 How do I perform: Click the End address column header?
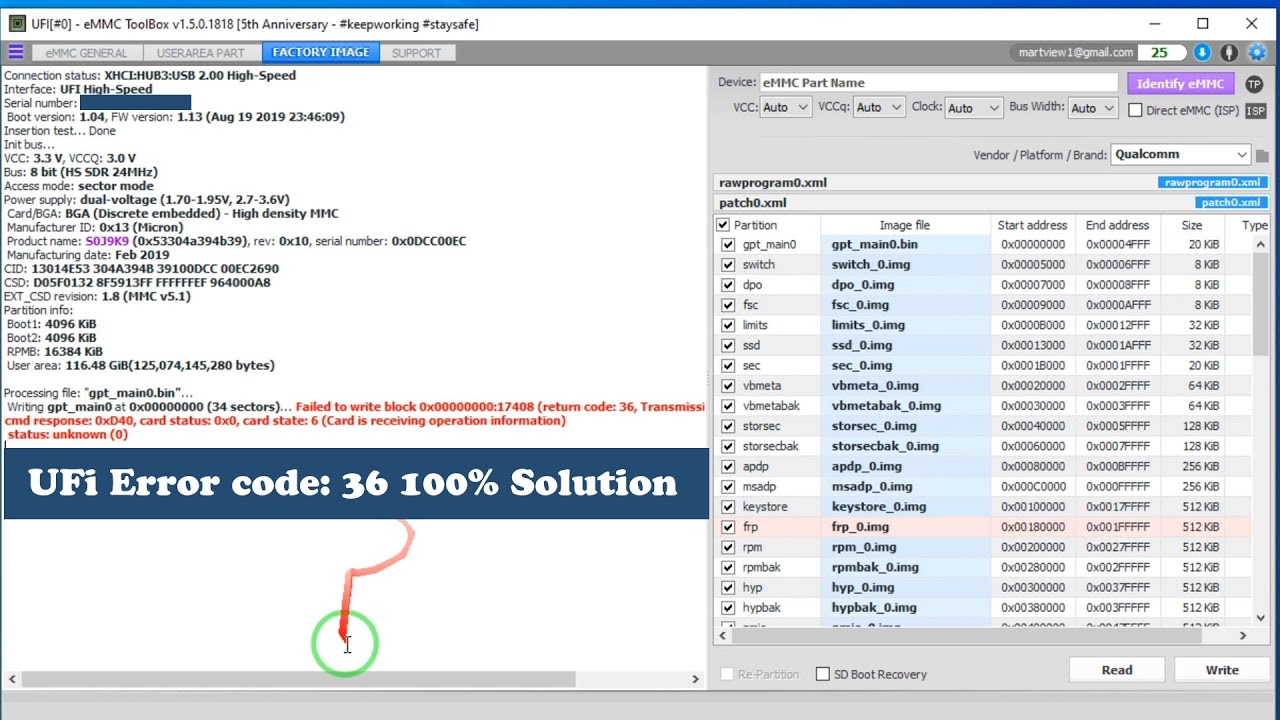(1117, 225)
